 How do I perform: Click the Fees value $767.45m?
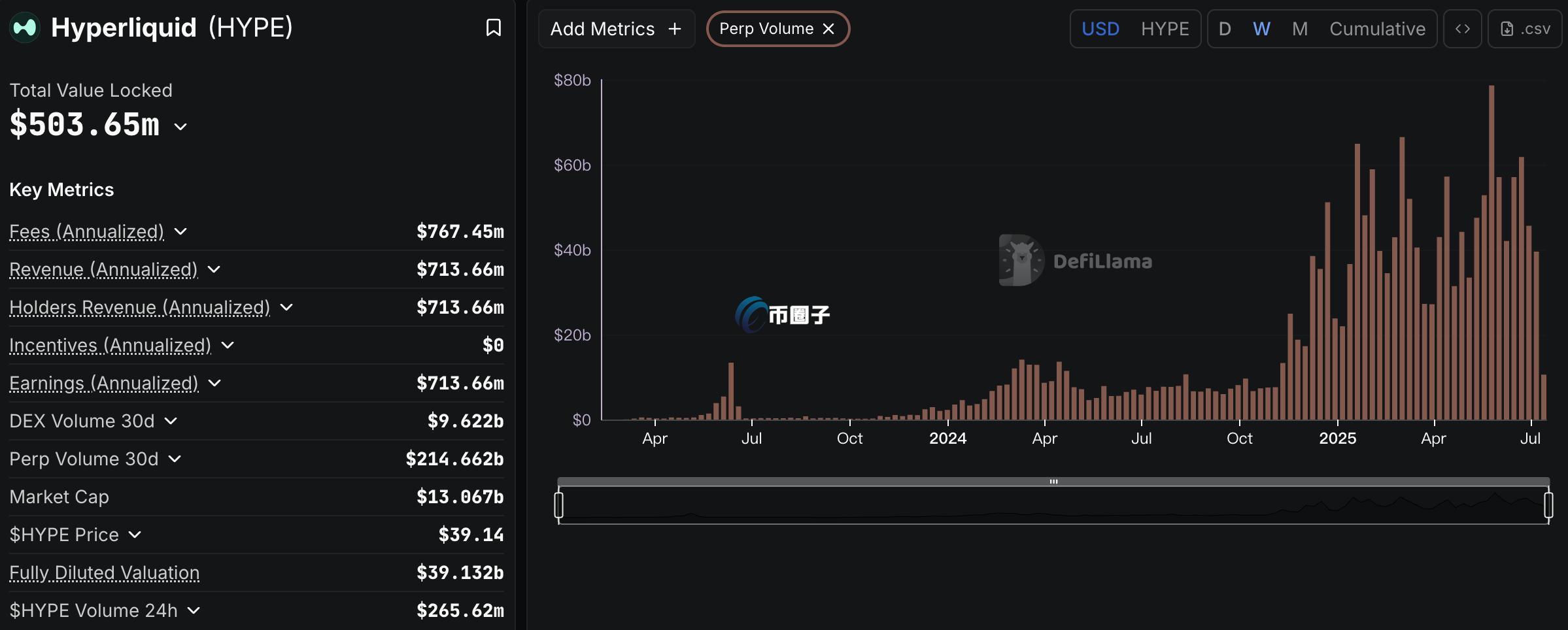tap(460, 231)
